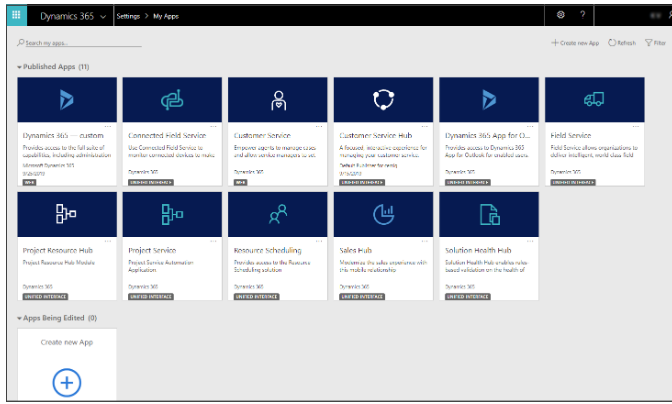Open more options on Project Resource Hub tile
This screenshot has width=672, height=404.
coord(108,241)
